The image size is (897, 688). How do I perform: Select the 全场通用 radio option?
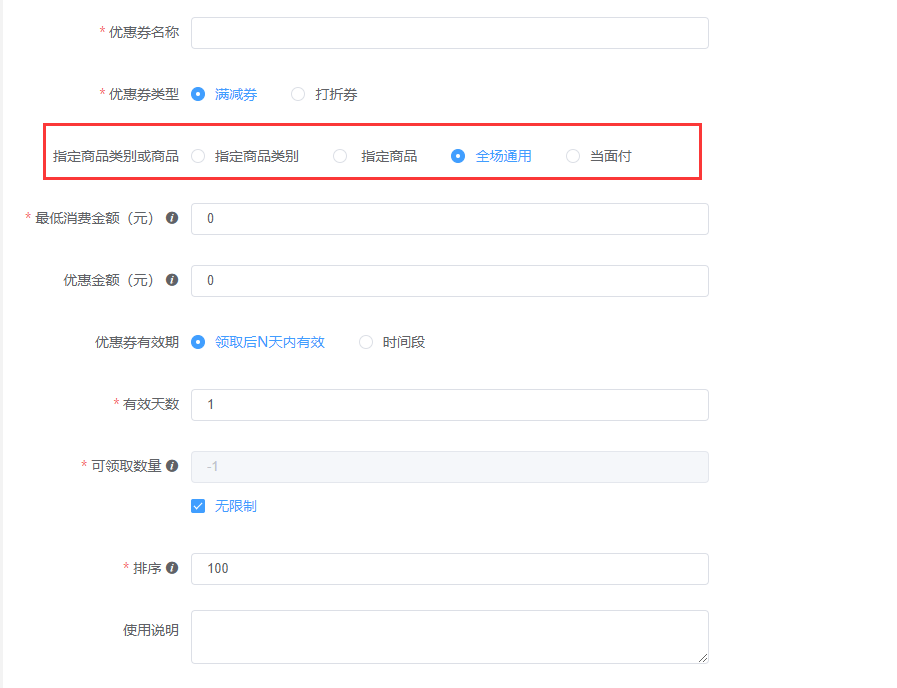pos(458,156)
